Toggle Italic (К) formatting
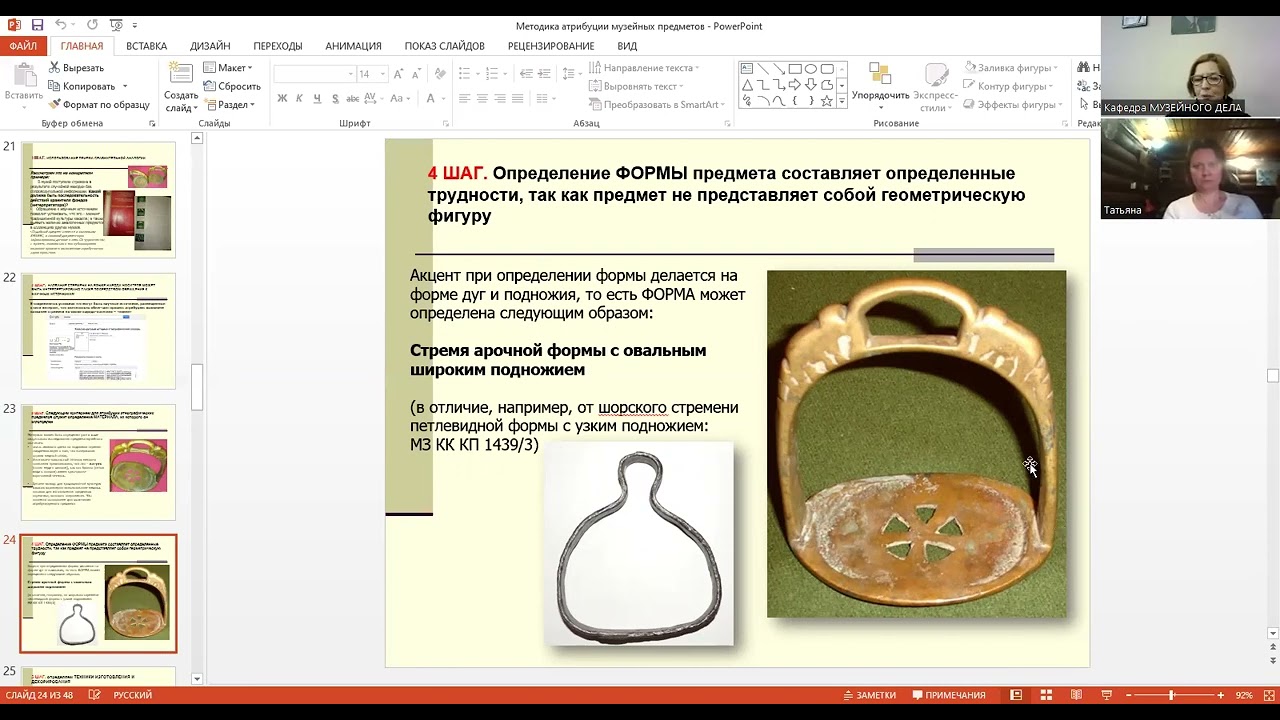Screen dimensions: 1280x720 pyautogui.click(x=299, y=98)
